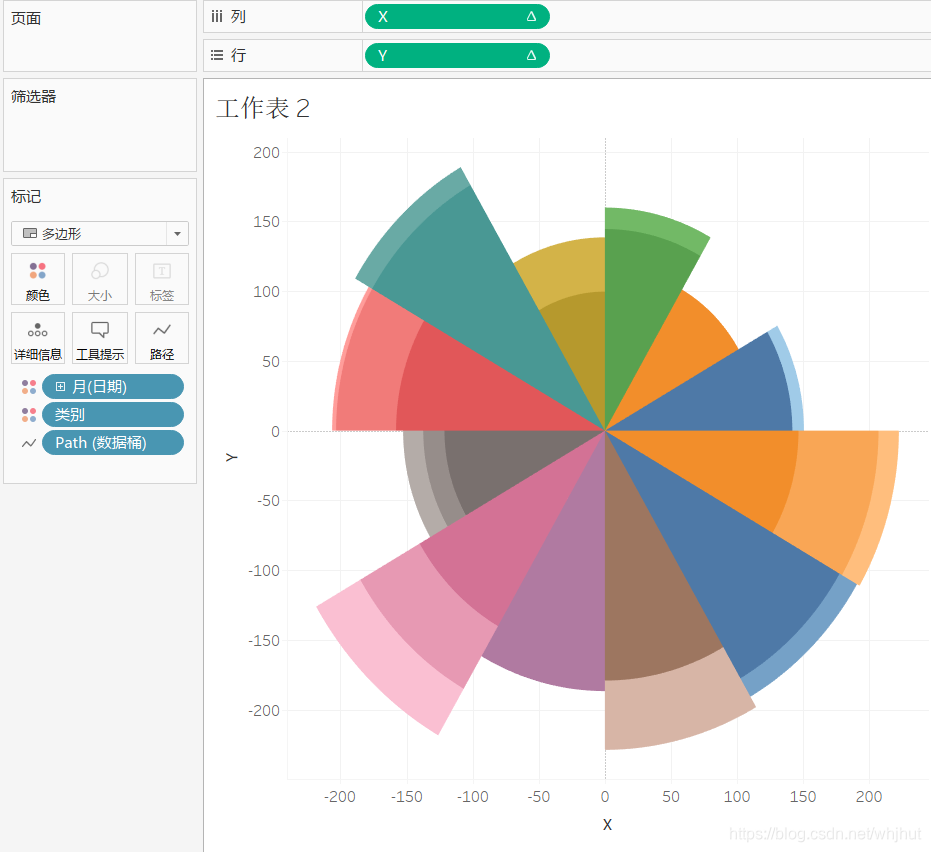
Task: Expand the plus box on 月(日期) pill
Action: coord(60,387)
